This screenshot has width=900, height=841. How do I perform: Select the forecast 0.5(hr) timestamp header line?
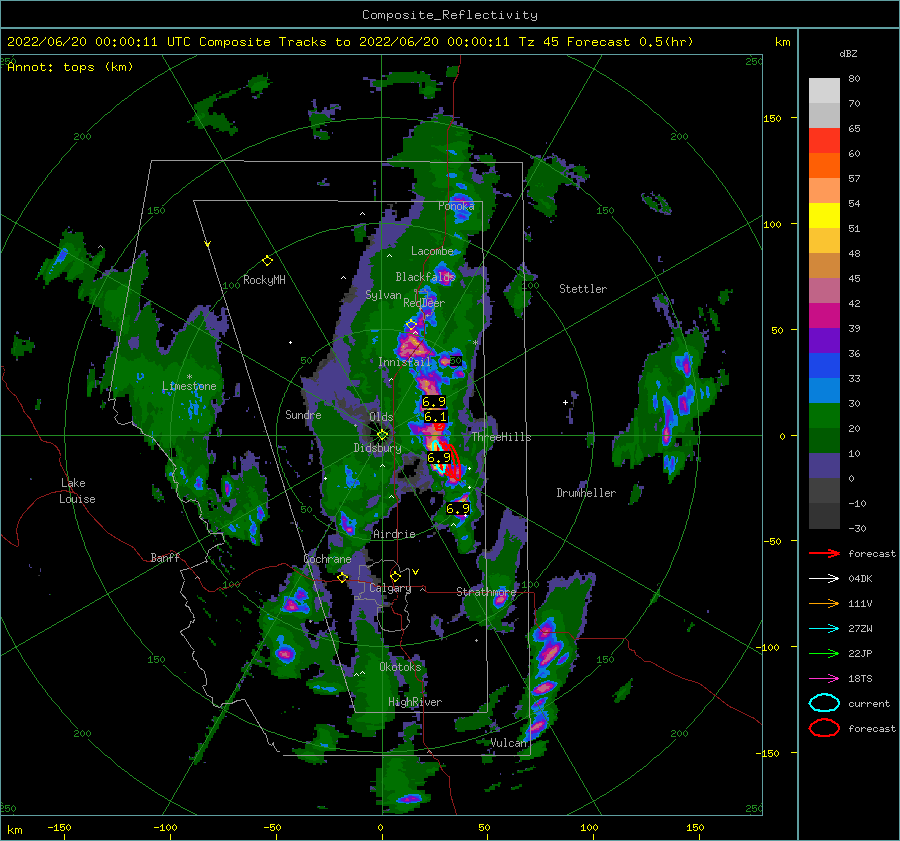(x=350, y=42)
